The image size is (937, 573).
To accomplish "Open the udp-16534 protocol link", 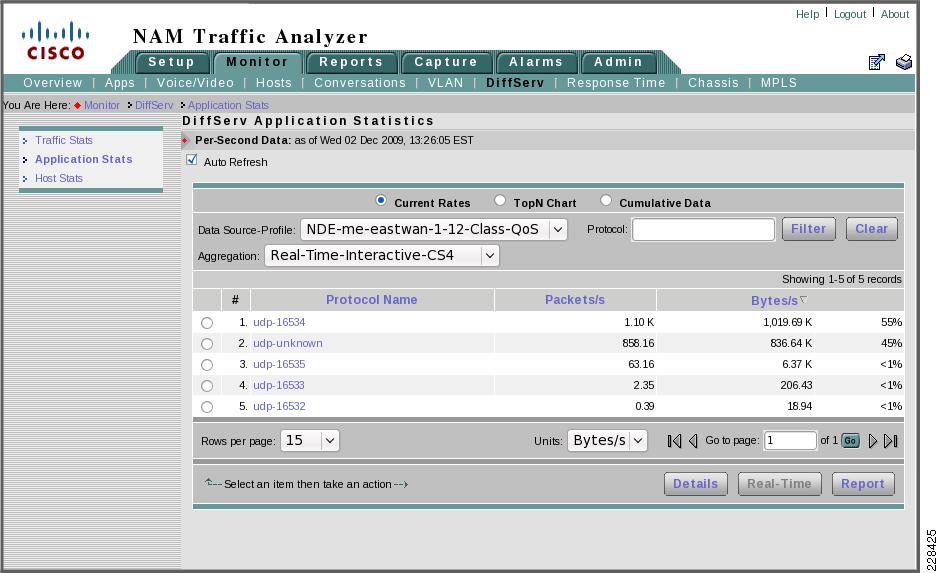I will click(x=279, y=323).
